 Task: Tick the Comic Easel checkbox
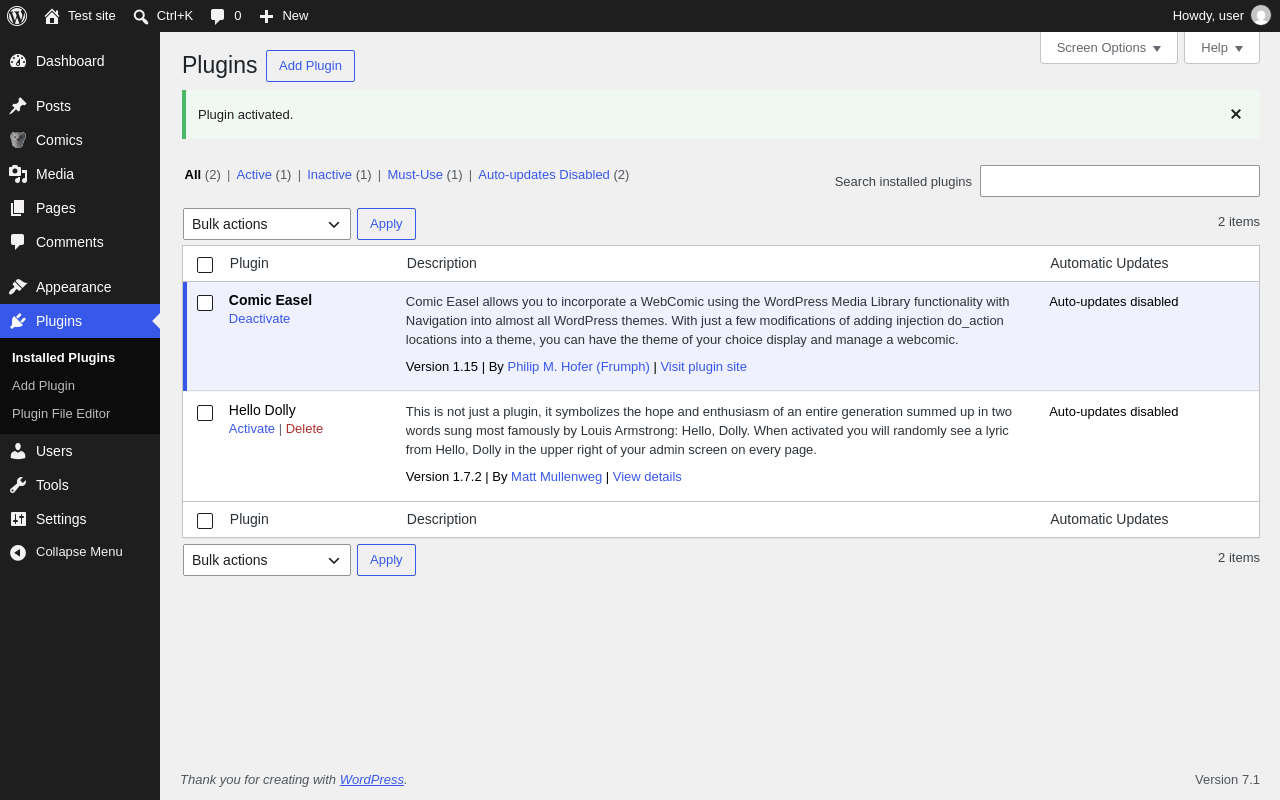coord(205,303)
